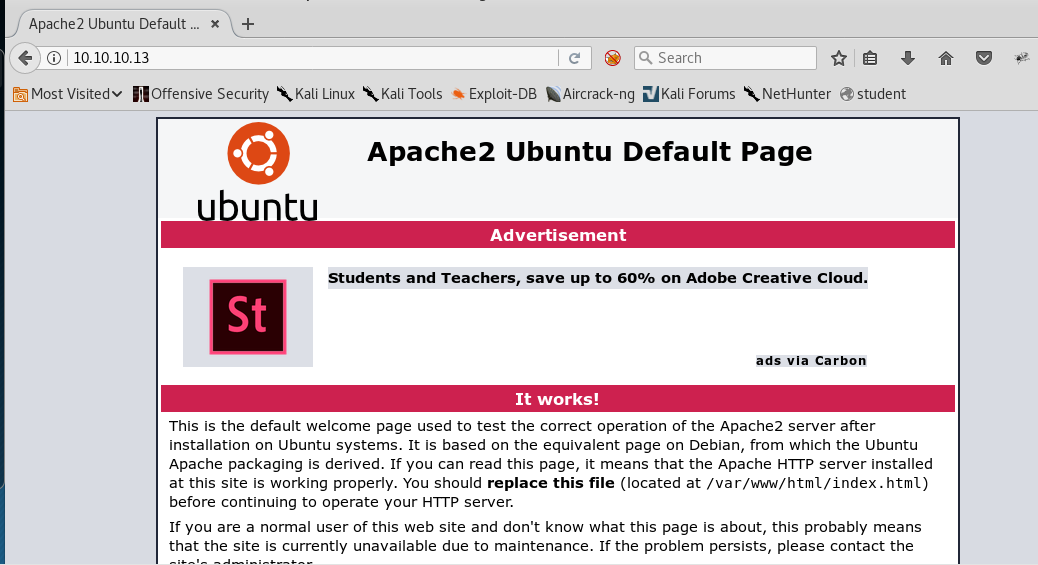The image size is (1038, 565).
Task: Expand the Most Visited bookmarks dropdown
Action: pos(68,94)
